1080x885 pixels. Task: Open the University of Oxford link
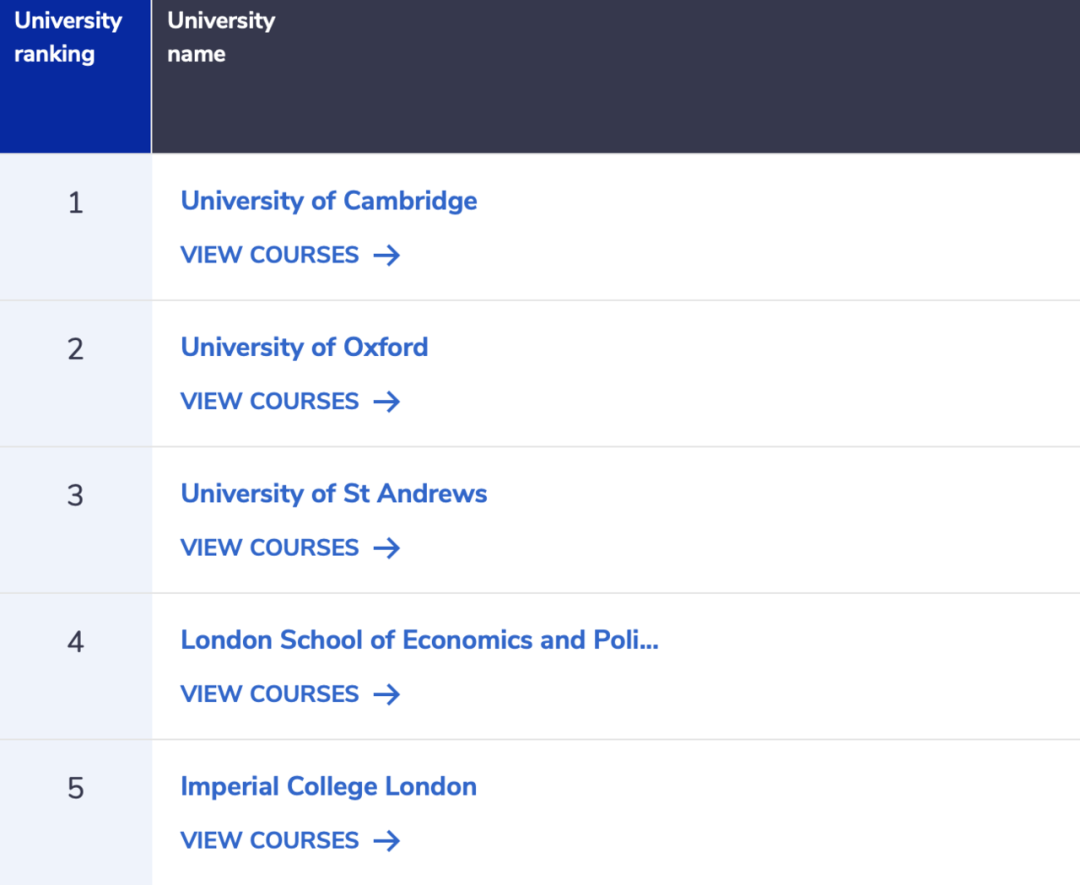[x=304, y=347]
